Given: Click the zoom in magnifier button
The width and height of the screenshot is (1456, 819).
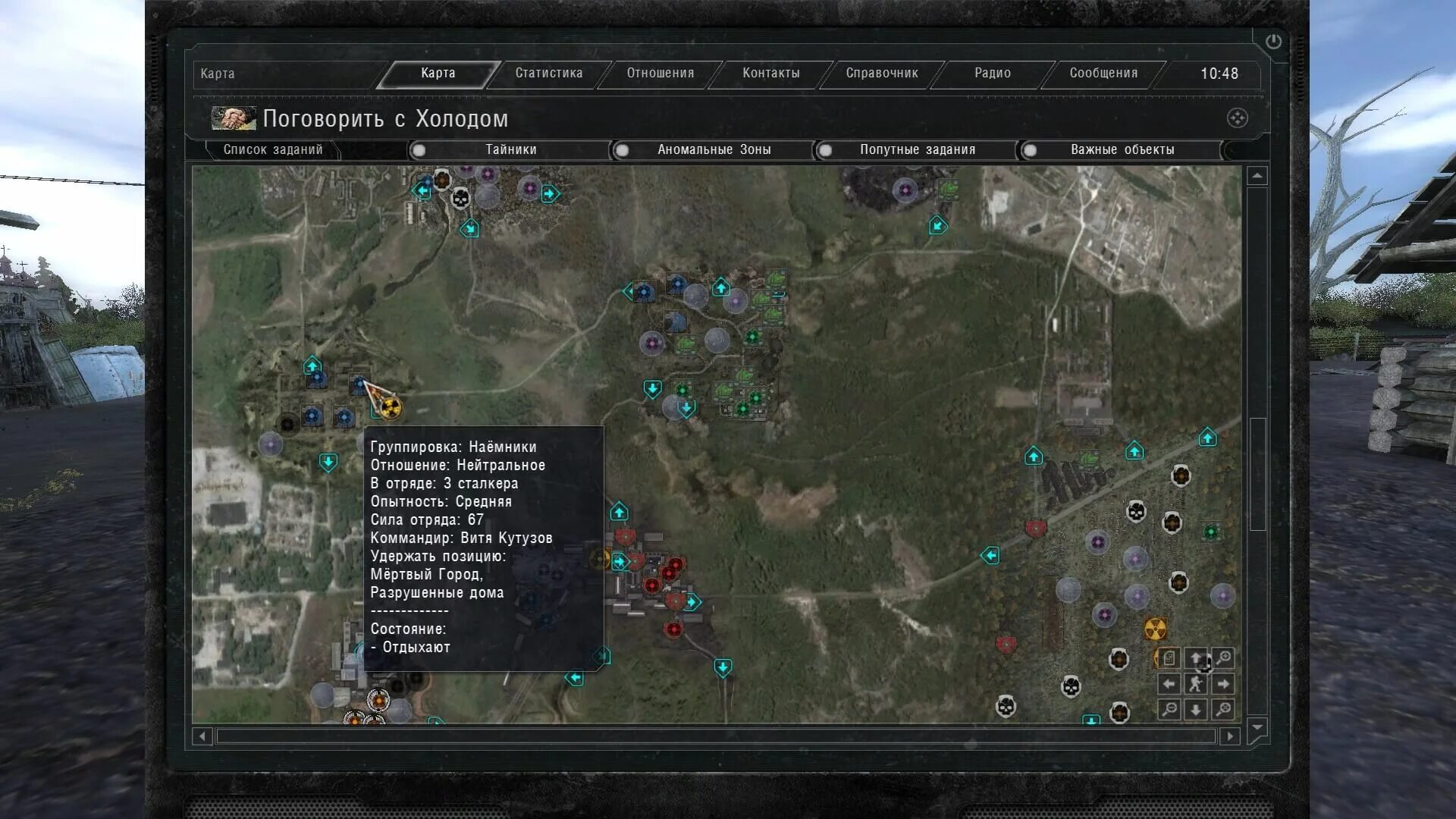Looking at the screenshot, I should 1222,658.
